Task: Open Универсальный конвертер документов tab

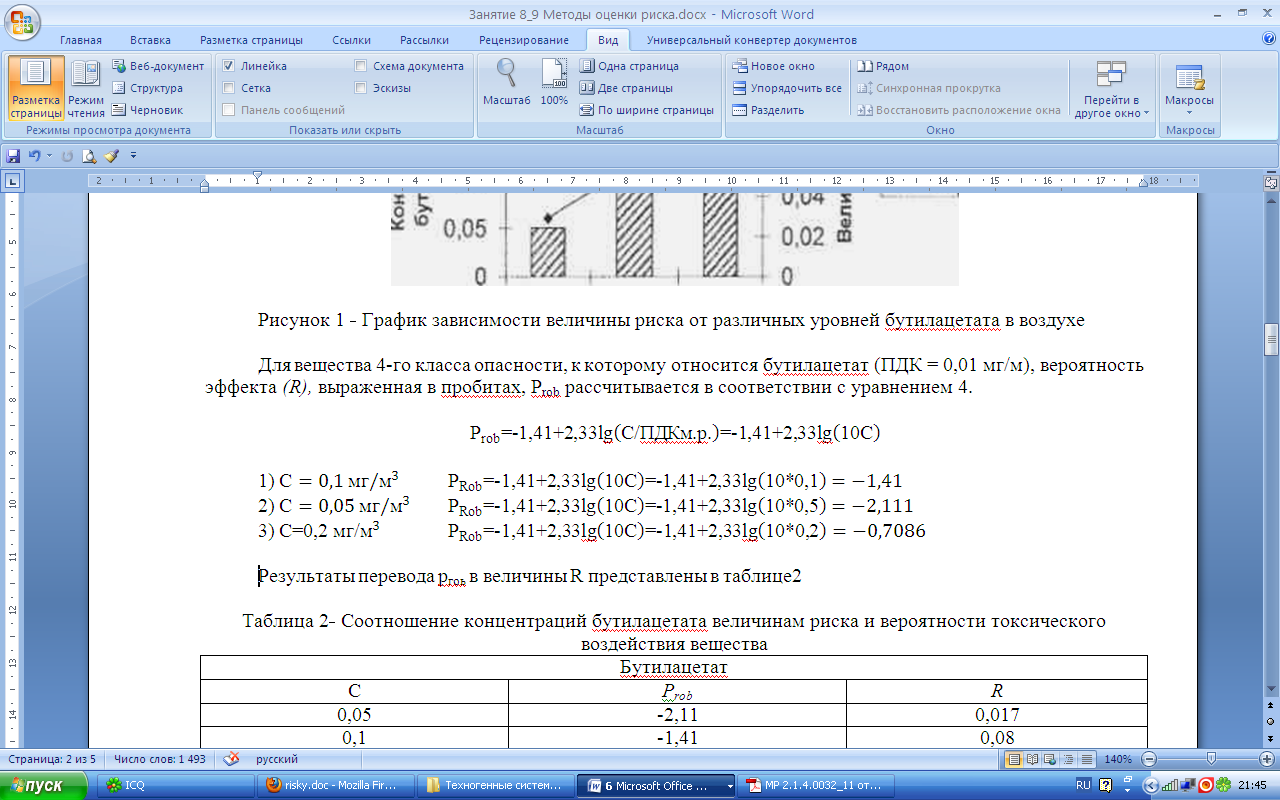Action: pos(751,40)
